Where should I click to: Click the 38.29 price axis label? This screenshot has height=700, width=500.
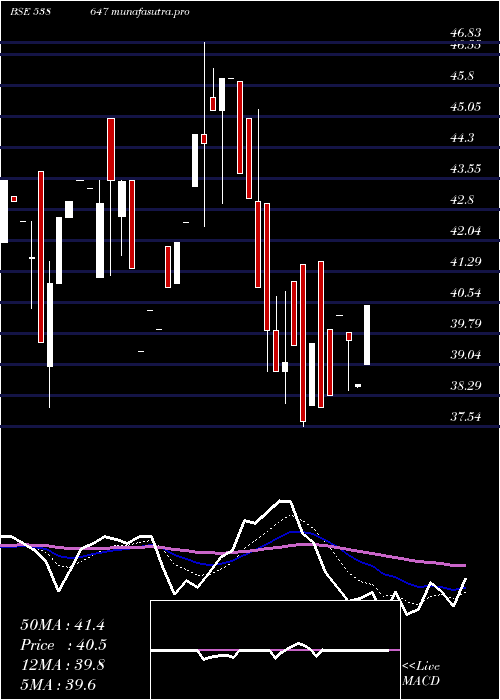tap(466, 386)
